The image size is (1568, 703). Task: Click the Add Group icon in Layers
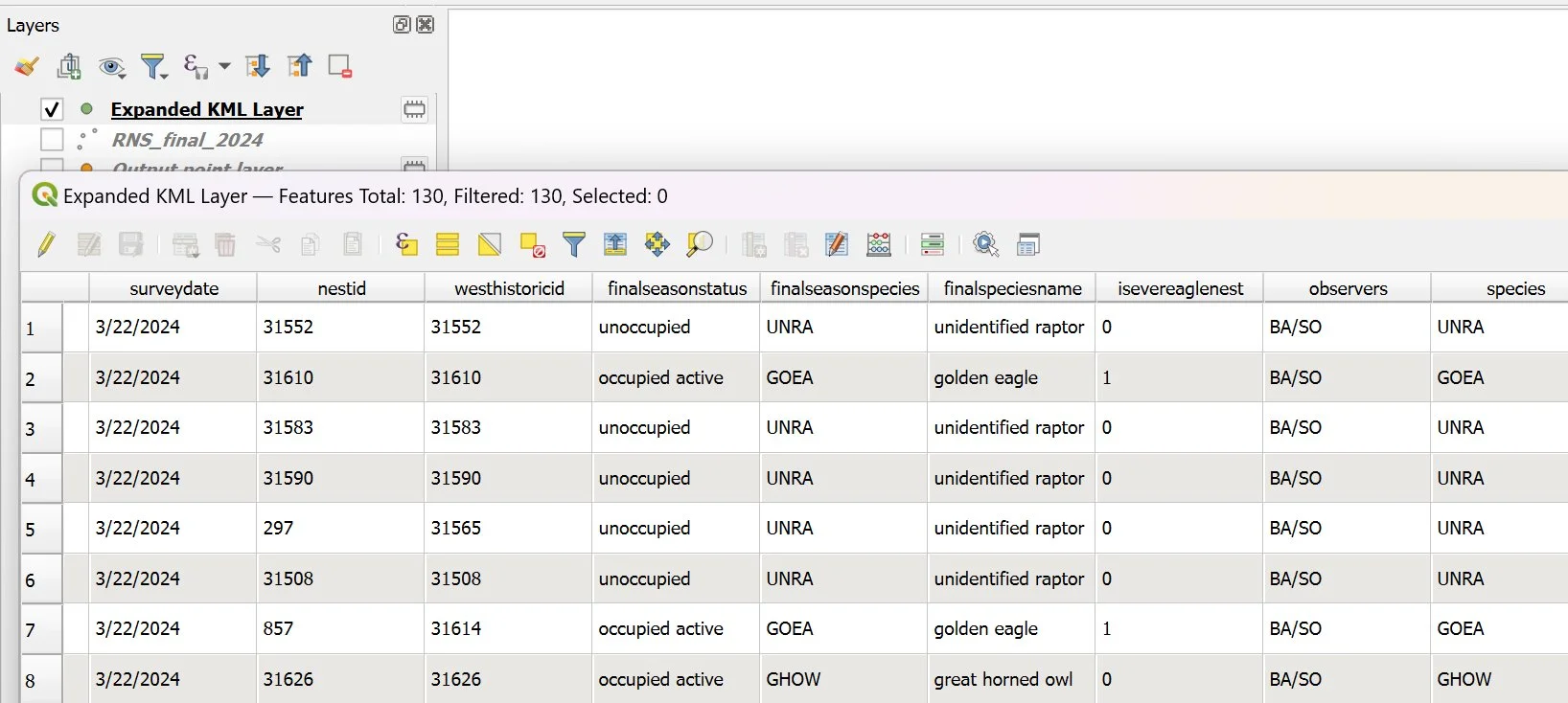tap(69, 66)
